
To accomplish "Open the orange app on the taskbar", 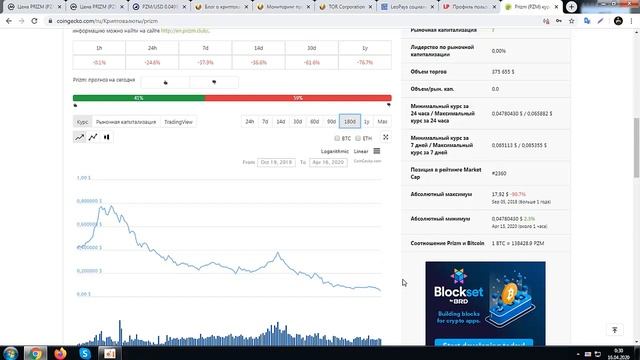I will click(109, 353).
